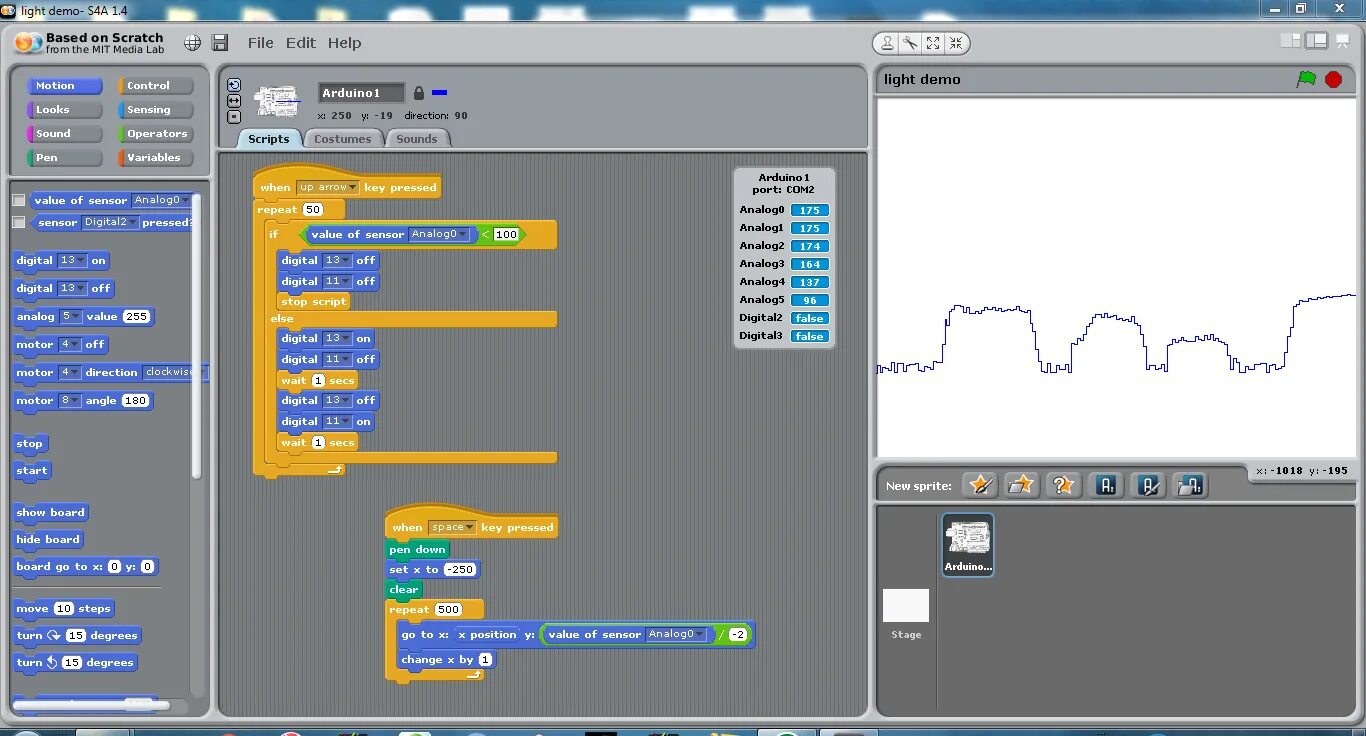This screenshot has width=1366, height=736.
Task: Paint a new sprite
Action: click(x=980, y=485)
